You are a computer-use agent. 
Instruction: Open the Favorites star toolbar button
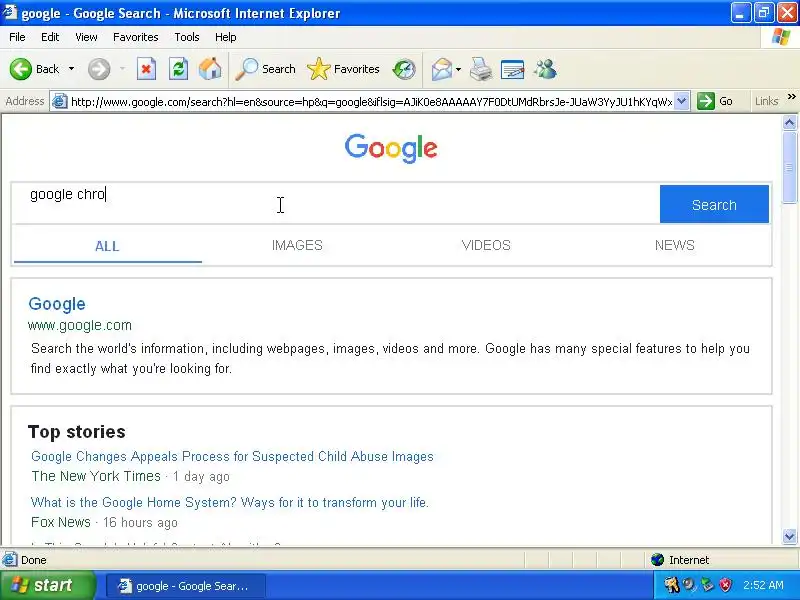(343, 69)
